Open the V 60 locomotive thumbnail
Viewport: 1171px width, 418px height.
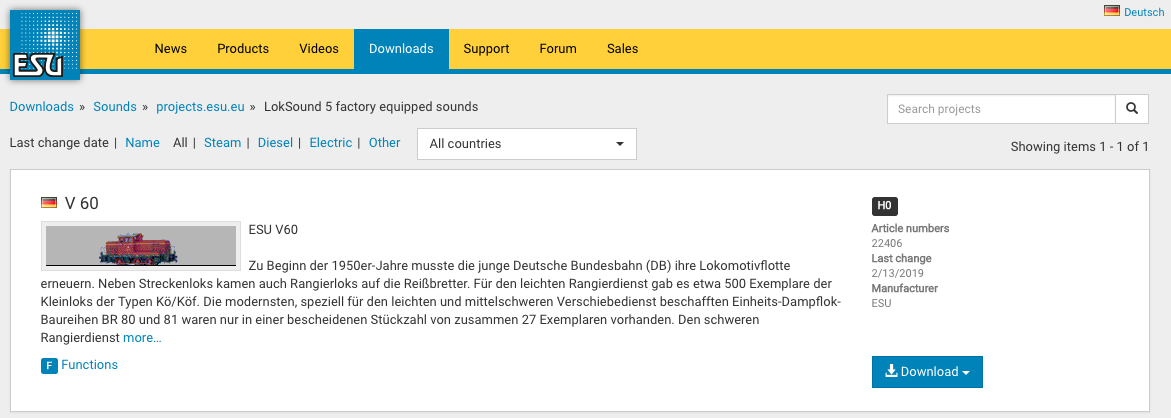[x=141, y=246]
